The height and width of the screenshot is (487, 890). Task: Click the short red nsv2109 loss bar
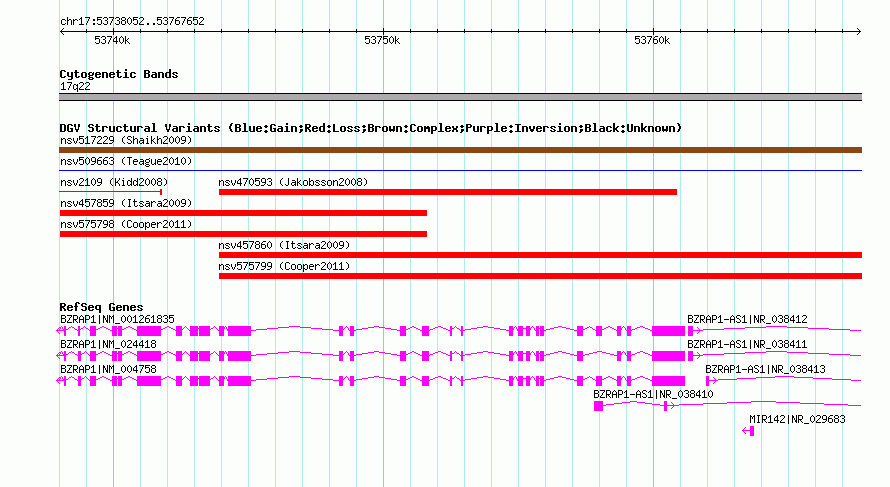111,192
